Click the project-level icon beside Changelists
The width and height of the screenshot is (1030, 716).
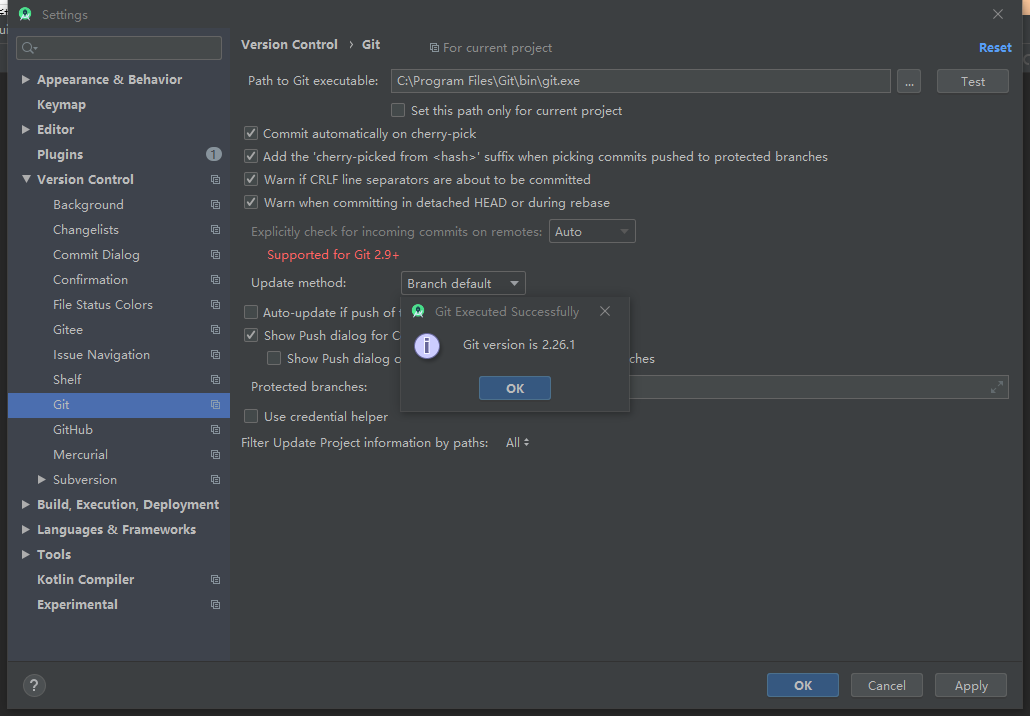pyautogui.click(x=215, y=229)
